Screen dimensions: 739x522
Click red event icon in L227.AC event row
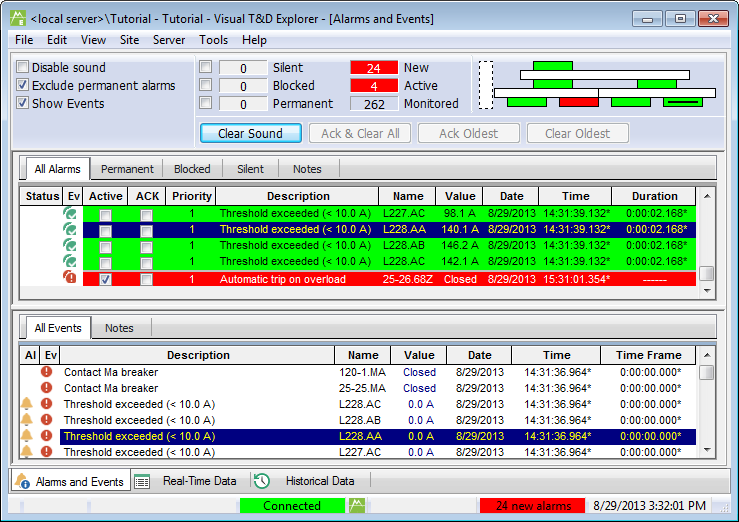click(46, 451)
